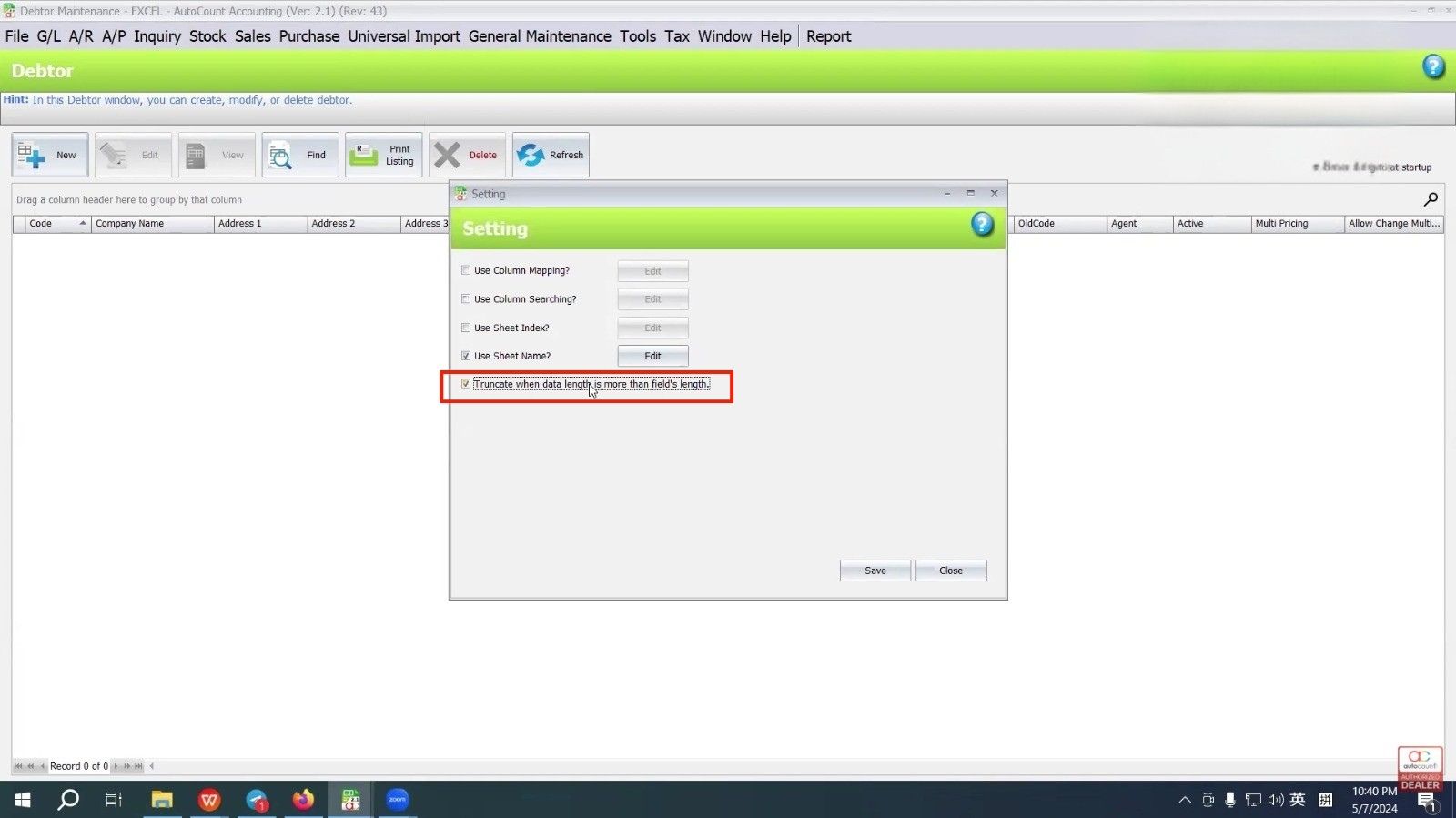Open the Stock menu
The width and height of the screenshot is (1456, 818).
click(x=207, y=36)
